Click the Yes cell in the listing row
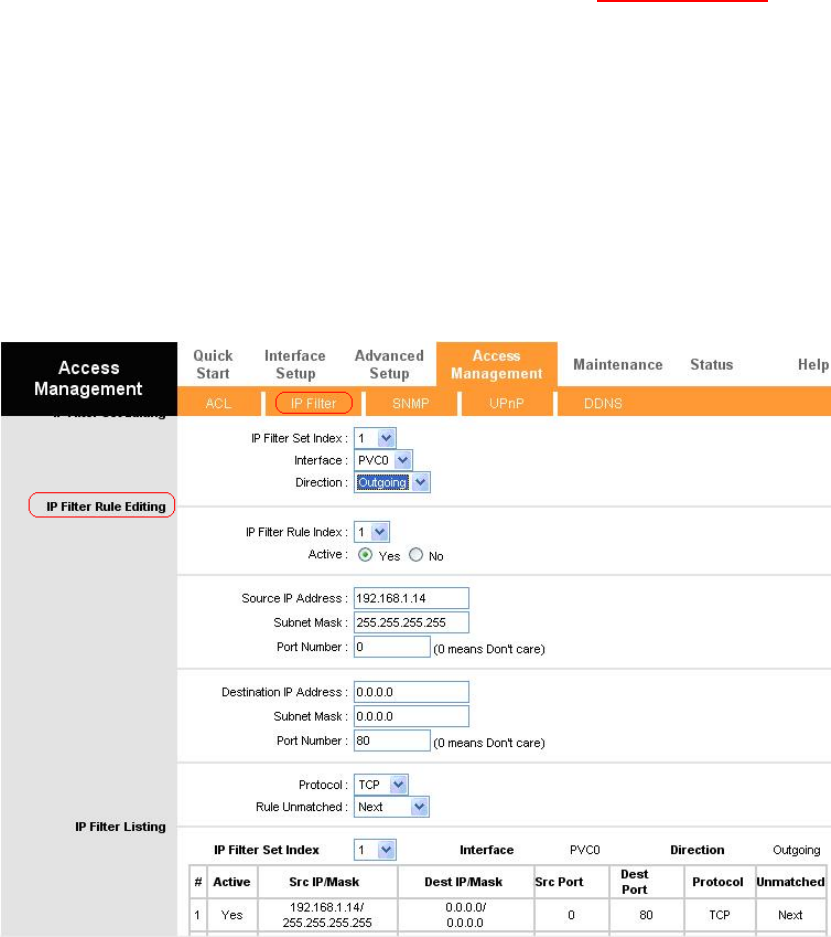The width and height of the screenshot is (831, 937). pos(232,915)
